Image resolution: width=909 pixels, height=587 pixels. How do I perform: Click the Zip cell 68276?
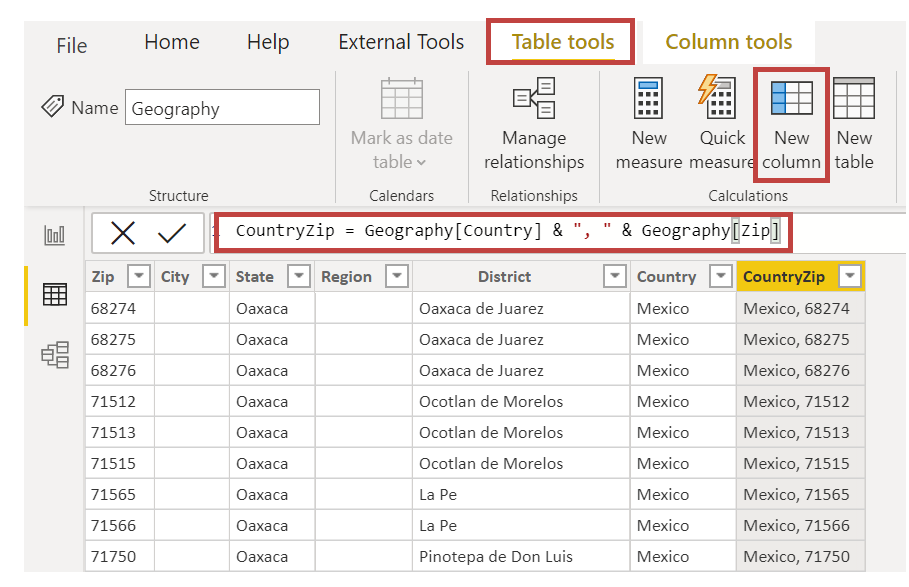(120, 370)
